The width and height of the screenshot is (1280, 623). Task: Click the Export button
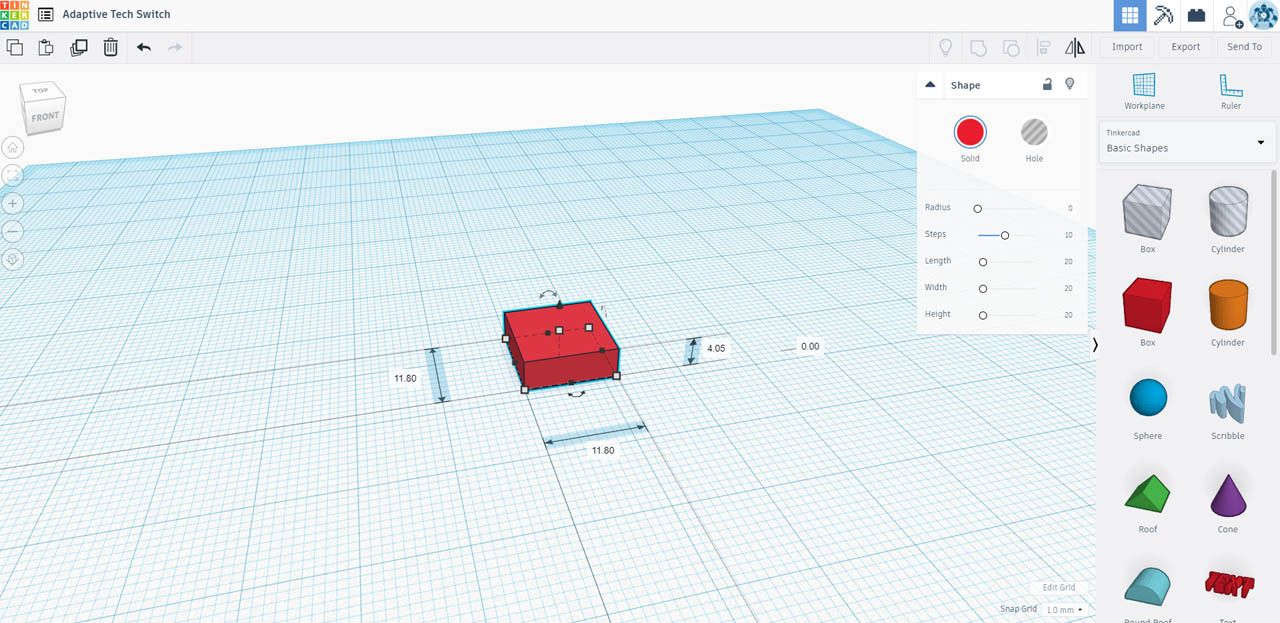coord(1185,46)
